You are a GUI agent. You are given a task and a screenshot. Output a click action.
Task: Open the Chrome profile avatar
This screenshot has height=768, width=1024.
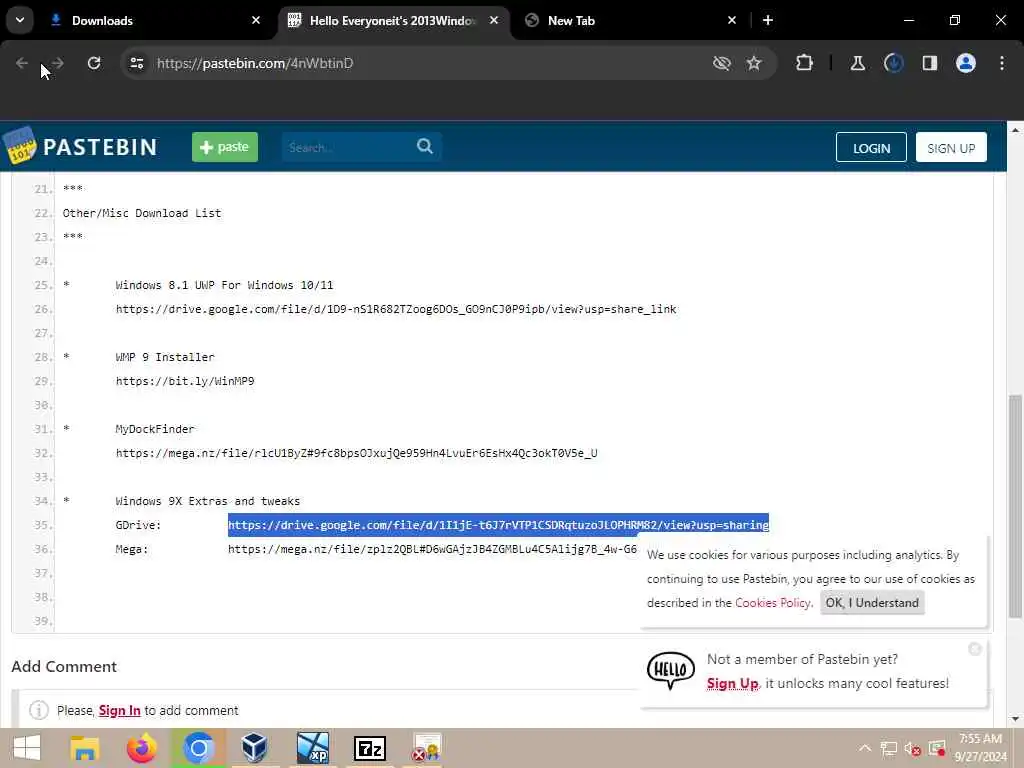click(966, 63)
